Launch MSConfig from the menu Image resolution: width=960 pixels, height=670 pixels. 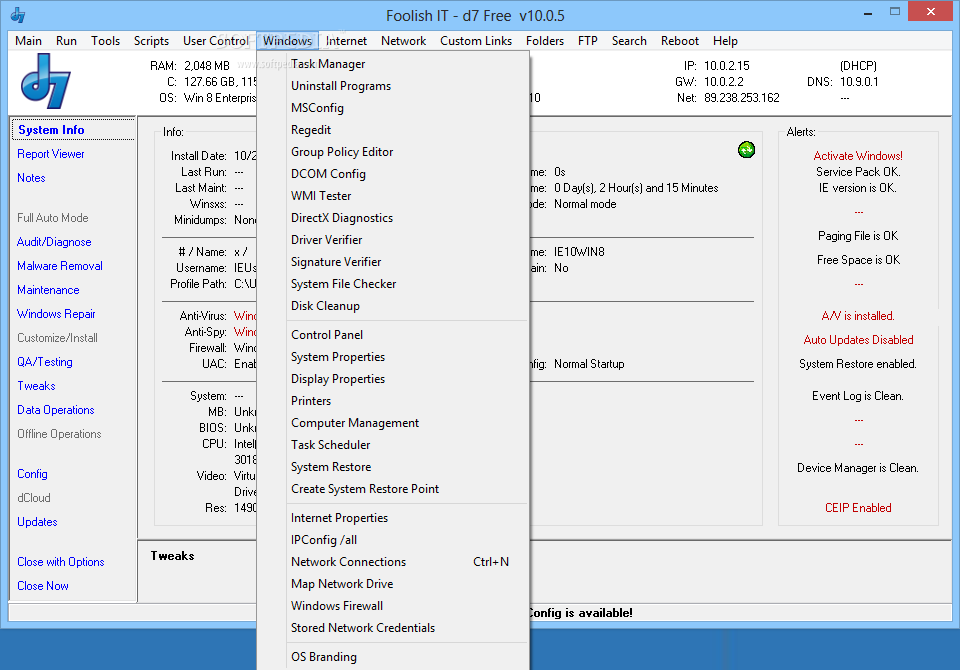[393, 108]
